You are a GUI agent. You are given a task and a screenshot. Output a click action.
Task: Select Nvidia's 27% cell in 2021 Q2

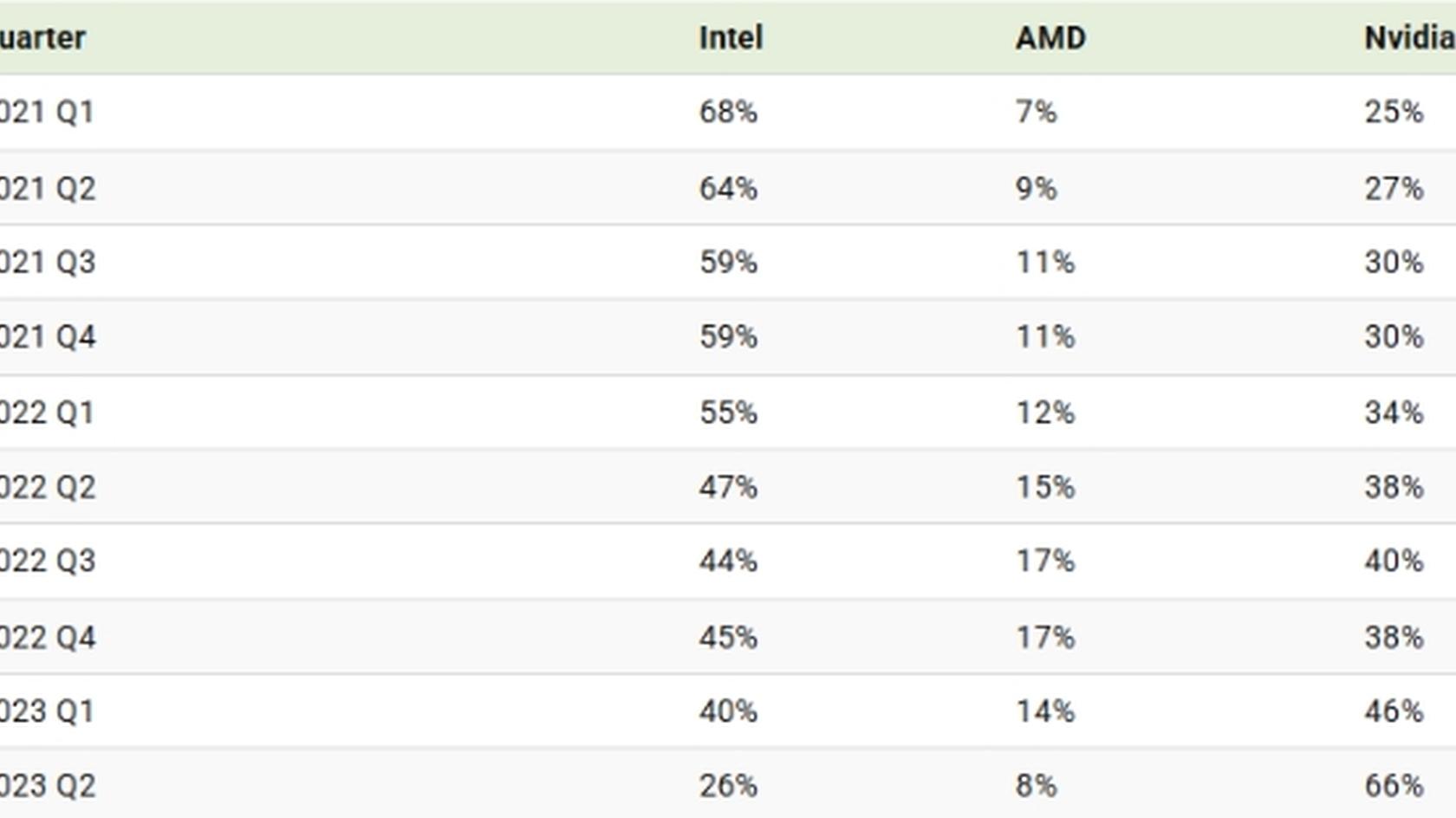1394,188
